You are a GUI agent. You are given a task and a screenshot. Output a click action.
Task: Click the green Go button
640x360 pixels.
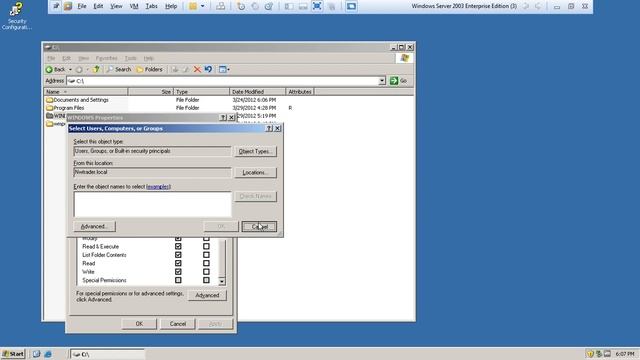[398, 81]
